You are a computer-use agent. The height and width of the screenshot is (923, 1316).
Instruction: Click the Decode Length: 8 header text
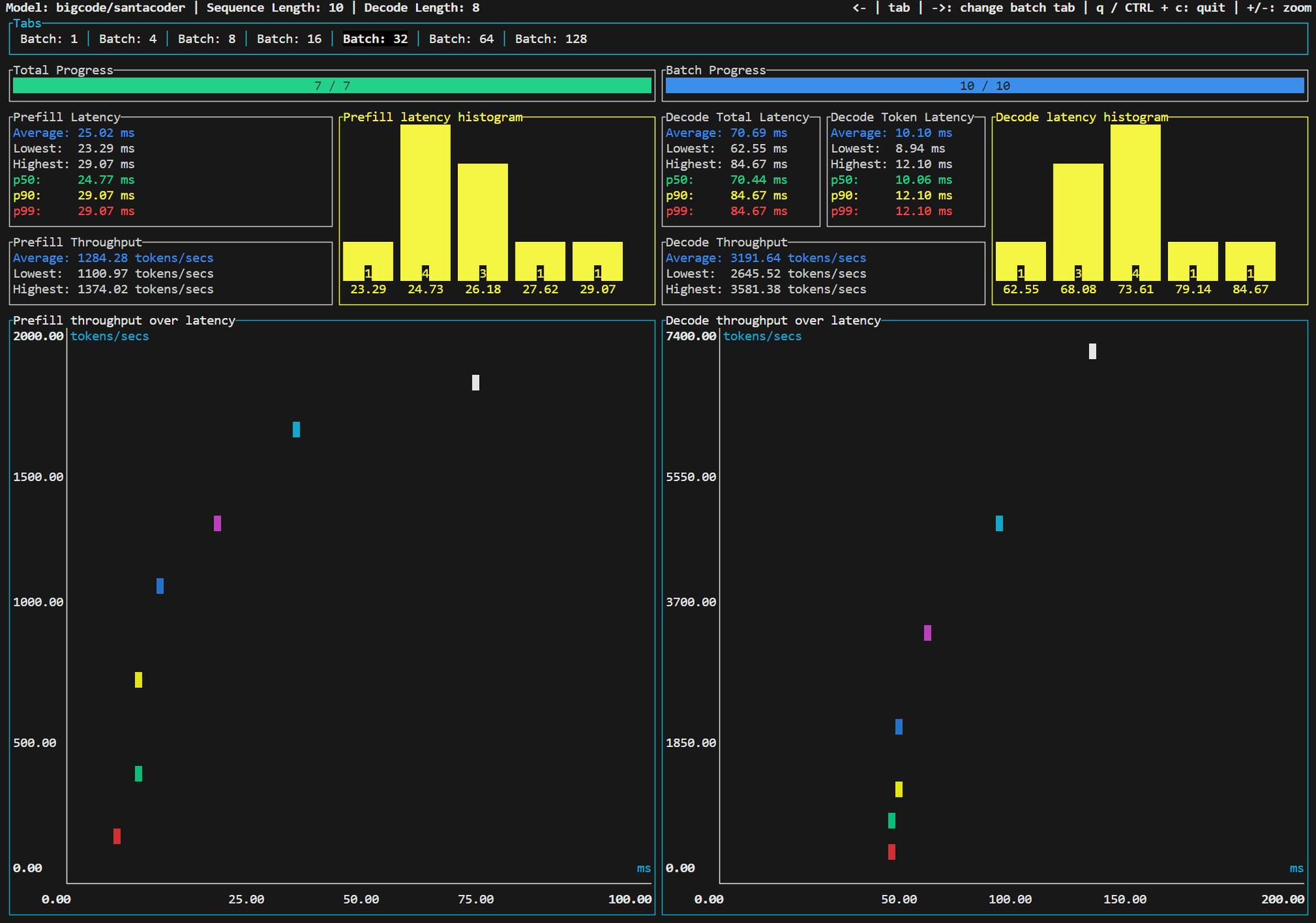[x=422, y=8]
